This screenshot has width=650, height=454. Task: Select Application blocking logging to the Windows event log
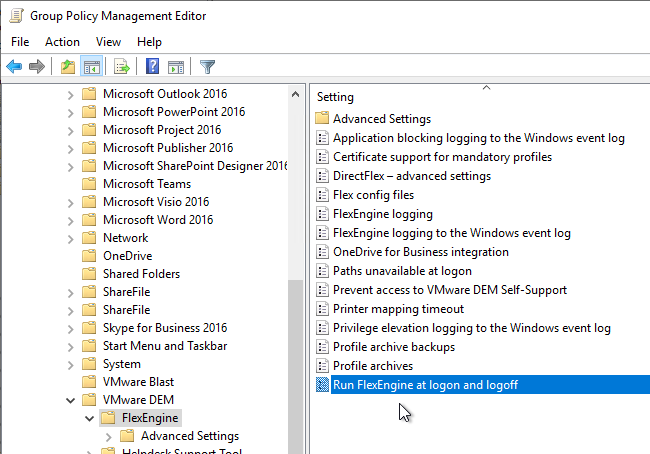coord(479,138)
